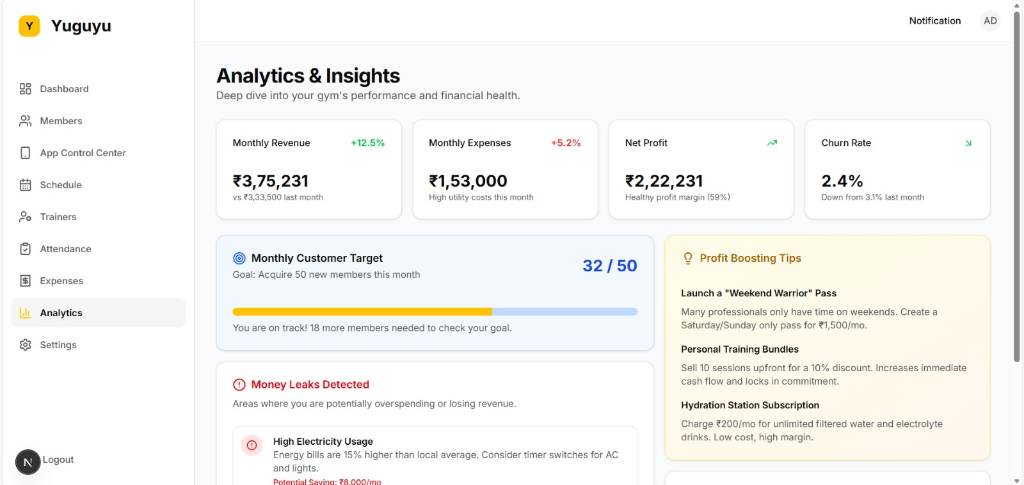1024x485 pixels.
Task: Click the Trainers icon in sidebar
Action: tap(25, 217)
